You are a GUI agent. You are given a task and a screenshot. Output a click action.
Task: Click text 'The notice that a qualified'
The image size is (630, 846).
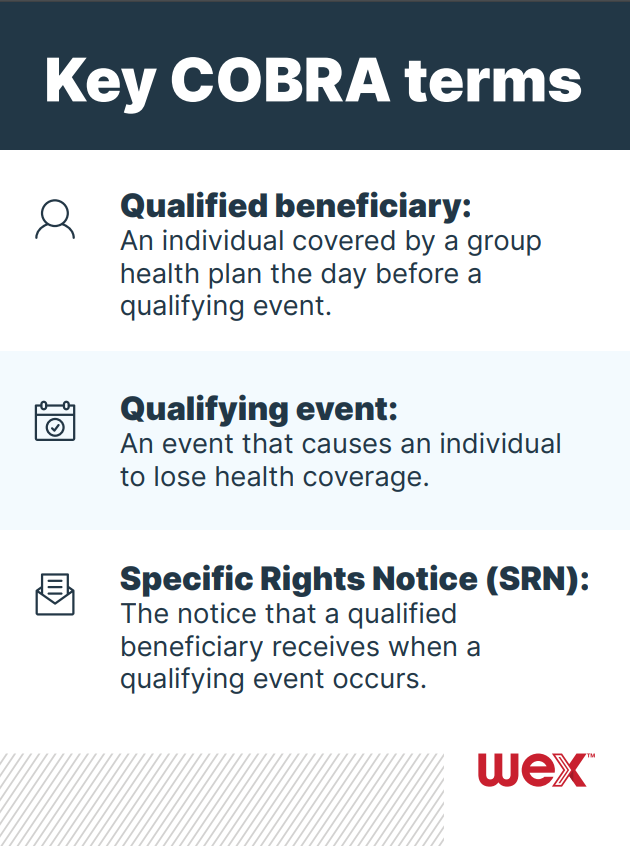click(289, 614)
